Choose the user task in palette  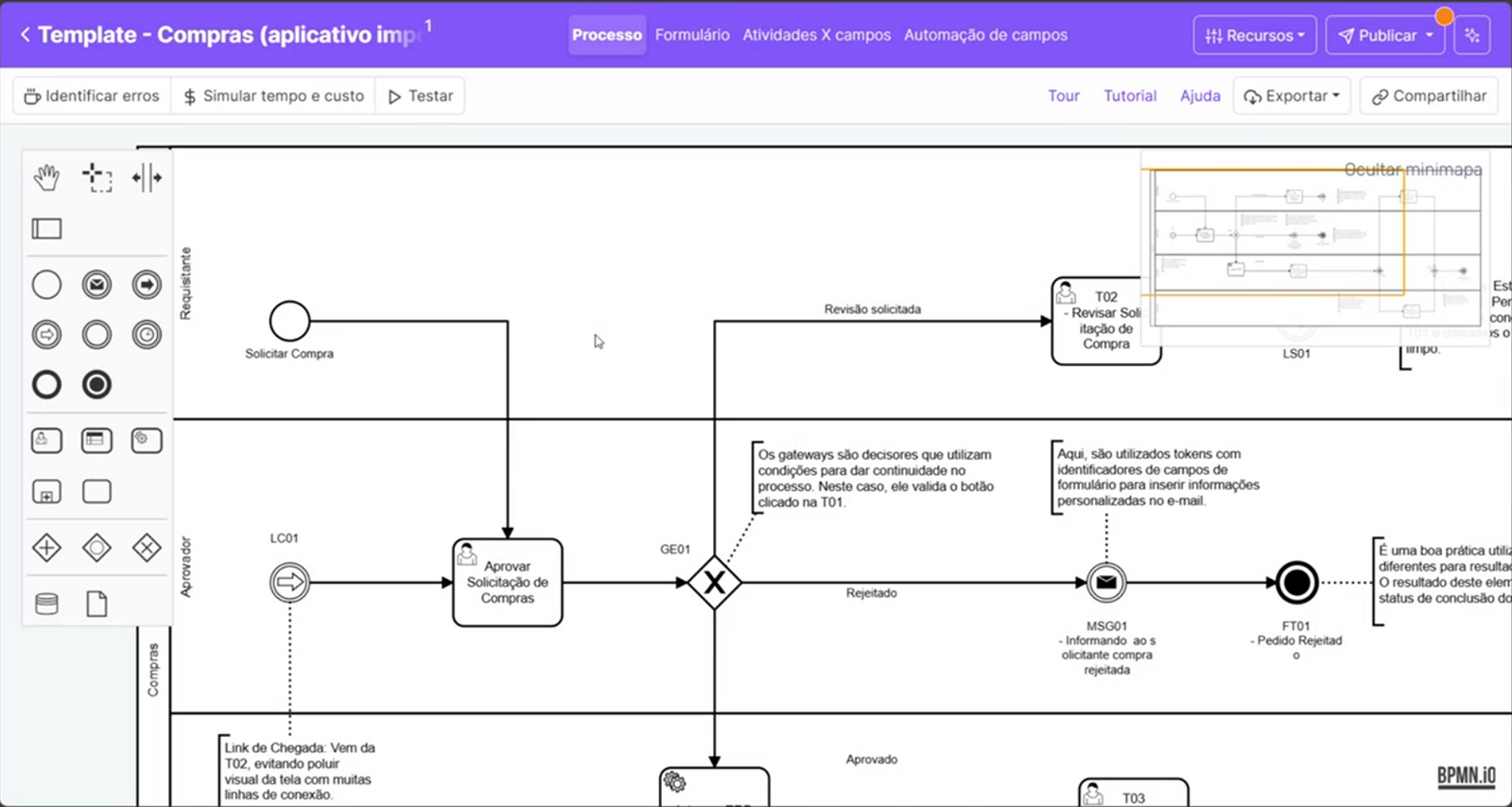click(x=46, y=441)
